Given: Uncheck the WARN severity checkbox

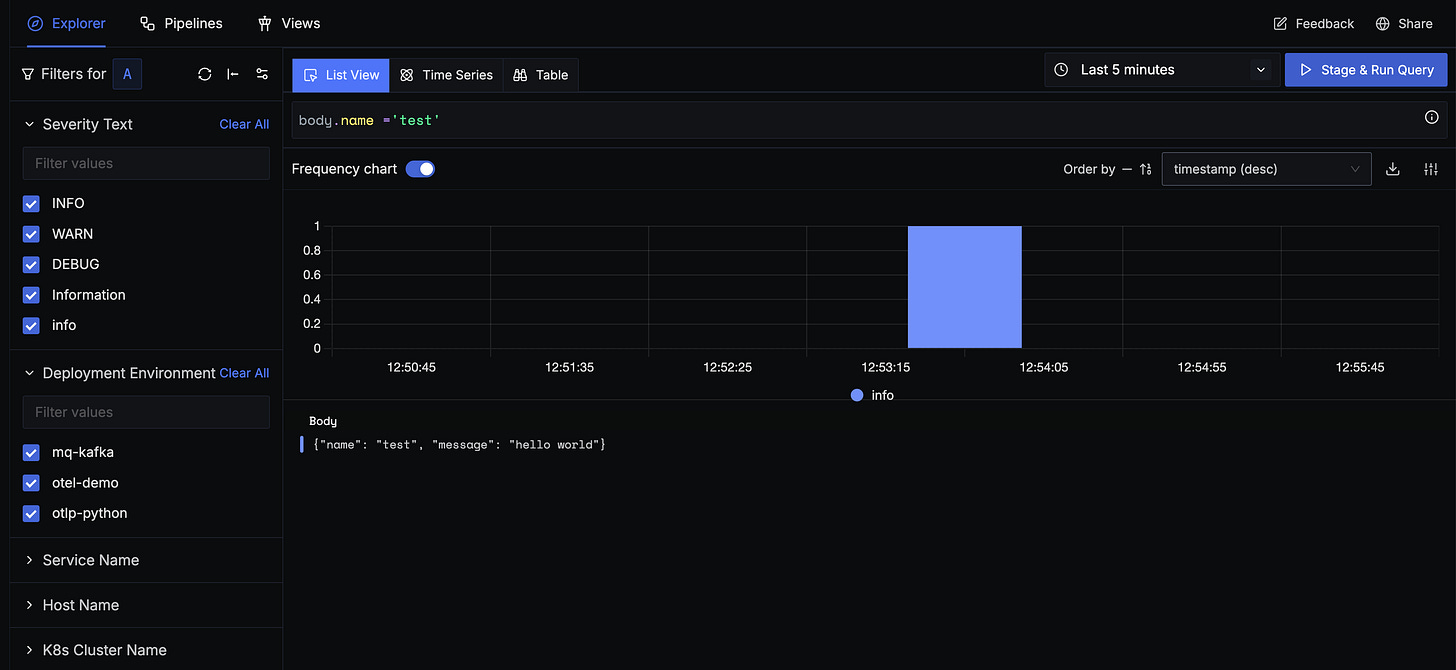Looking at the screenshot, I should 31,234.
